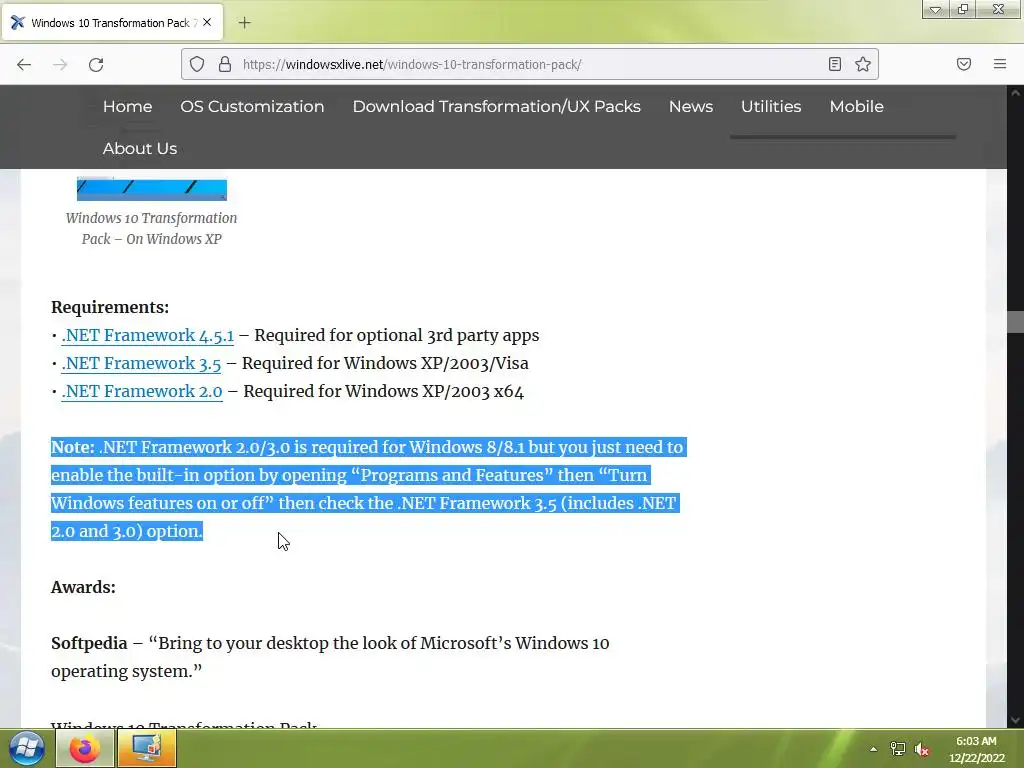This screenshot has width=1024, height=768.
Task: Open the taskbar clock and date
Action: (x=977, y=749)
